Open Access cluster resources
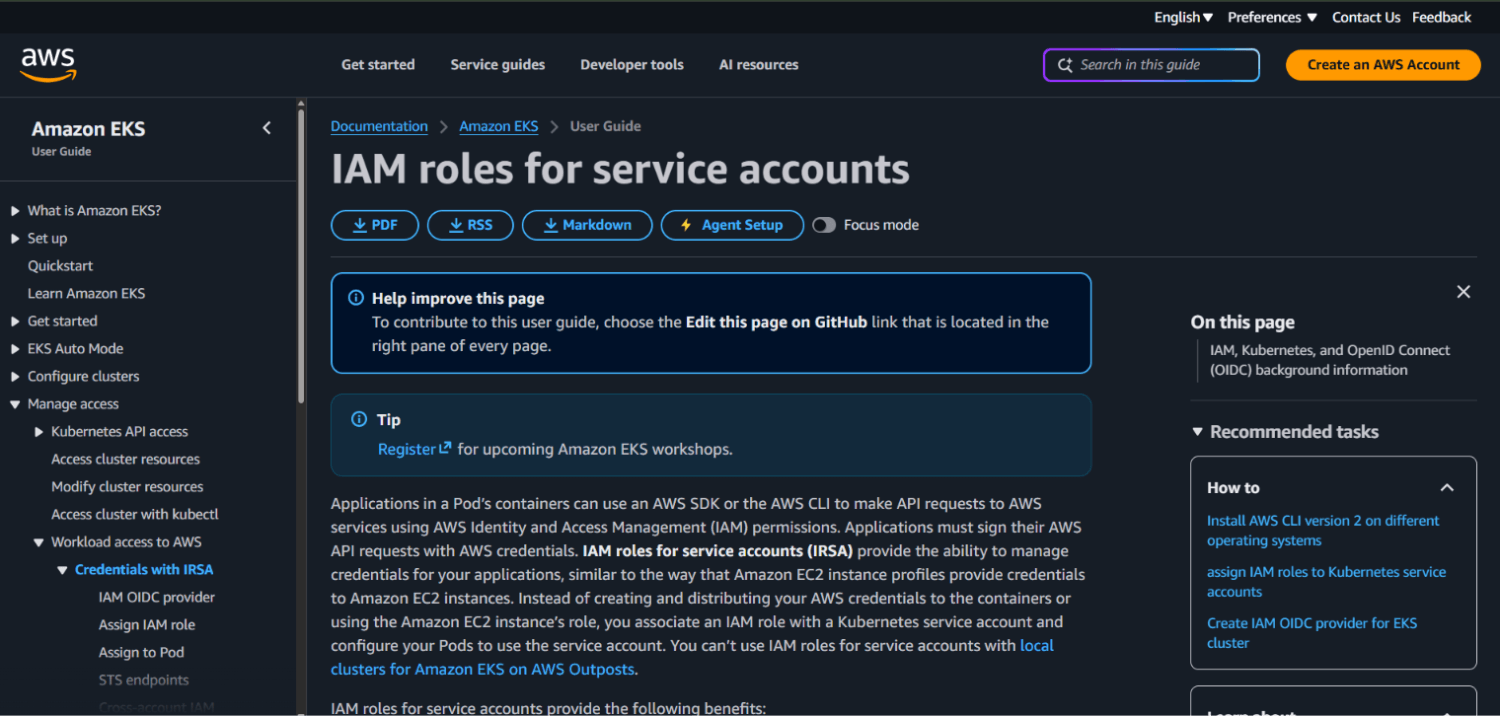 click(x=125, y=459)
